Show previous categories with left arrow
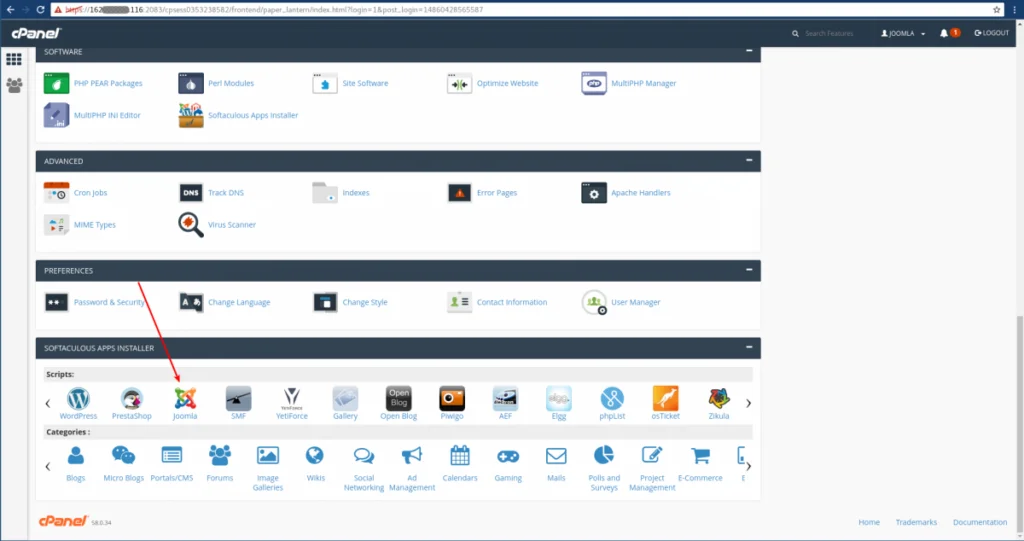Image resolution: width=1024 pixels, height=541 pixels. 48,466
